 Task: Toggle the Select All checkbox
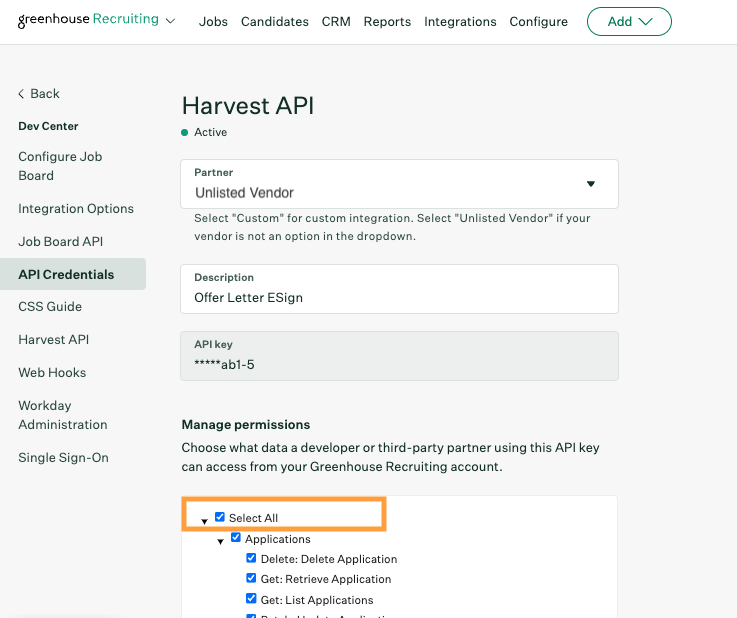[x=220, y=517]
